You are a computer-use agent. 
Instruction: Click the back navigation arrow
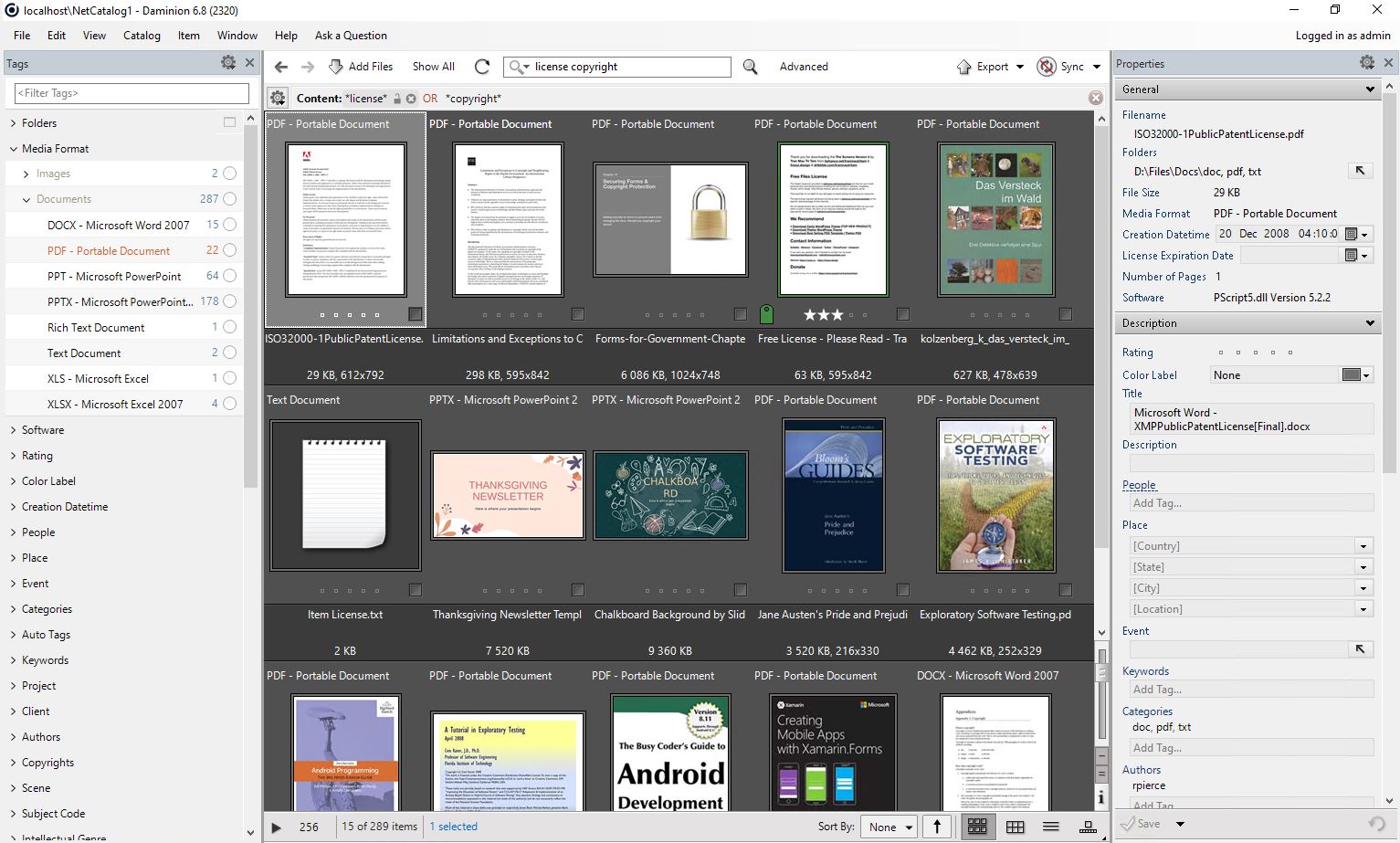click(x=281, y=66)
